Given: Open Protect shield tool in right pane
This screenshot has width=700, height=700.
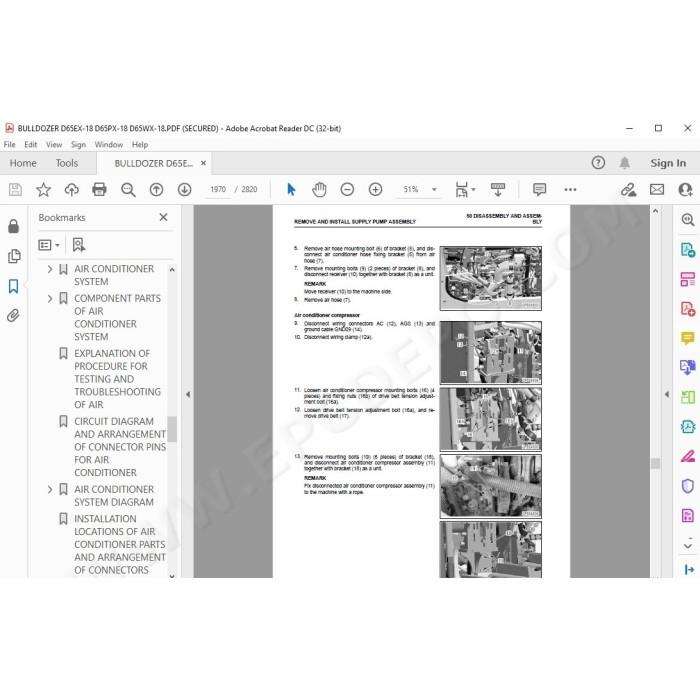Looking at the screenshot, I should (688, 486).
